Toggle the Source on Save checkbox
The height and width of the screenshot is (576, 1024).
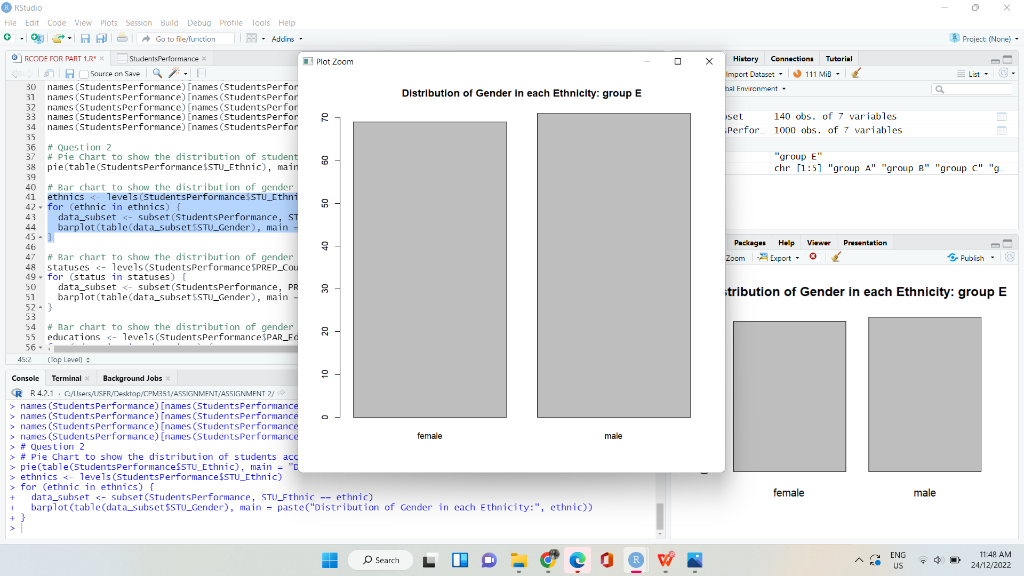tap(84, 74)
